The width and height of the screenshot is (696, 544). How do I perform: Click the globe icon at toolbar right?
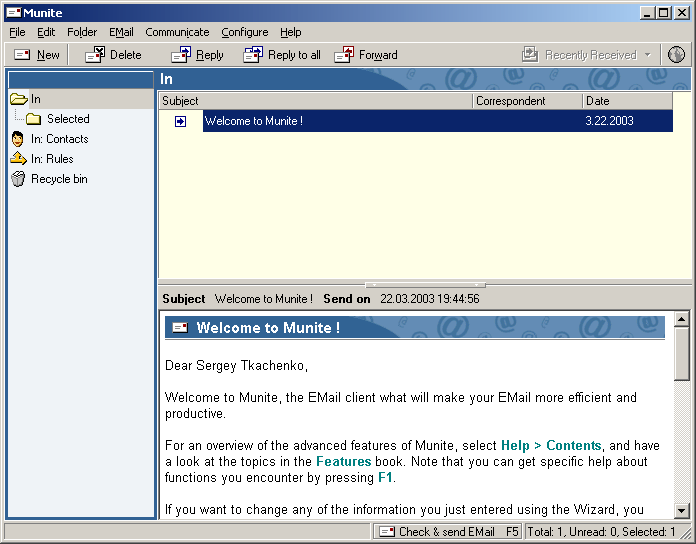(x=677, y=55)
